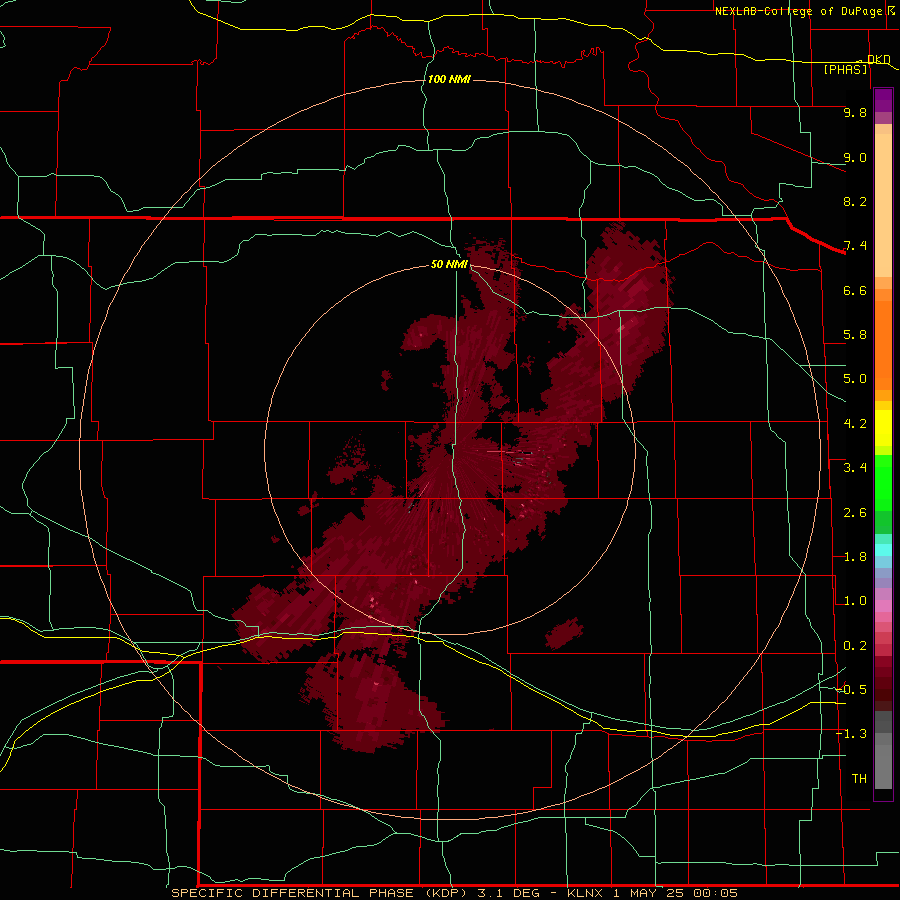
Task: Click the KLNX radar site identifier
Action: pos(585,893)
